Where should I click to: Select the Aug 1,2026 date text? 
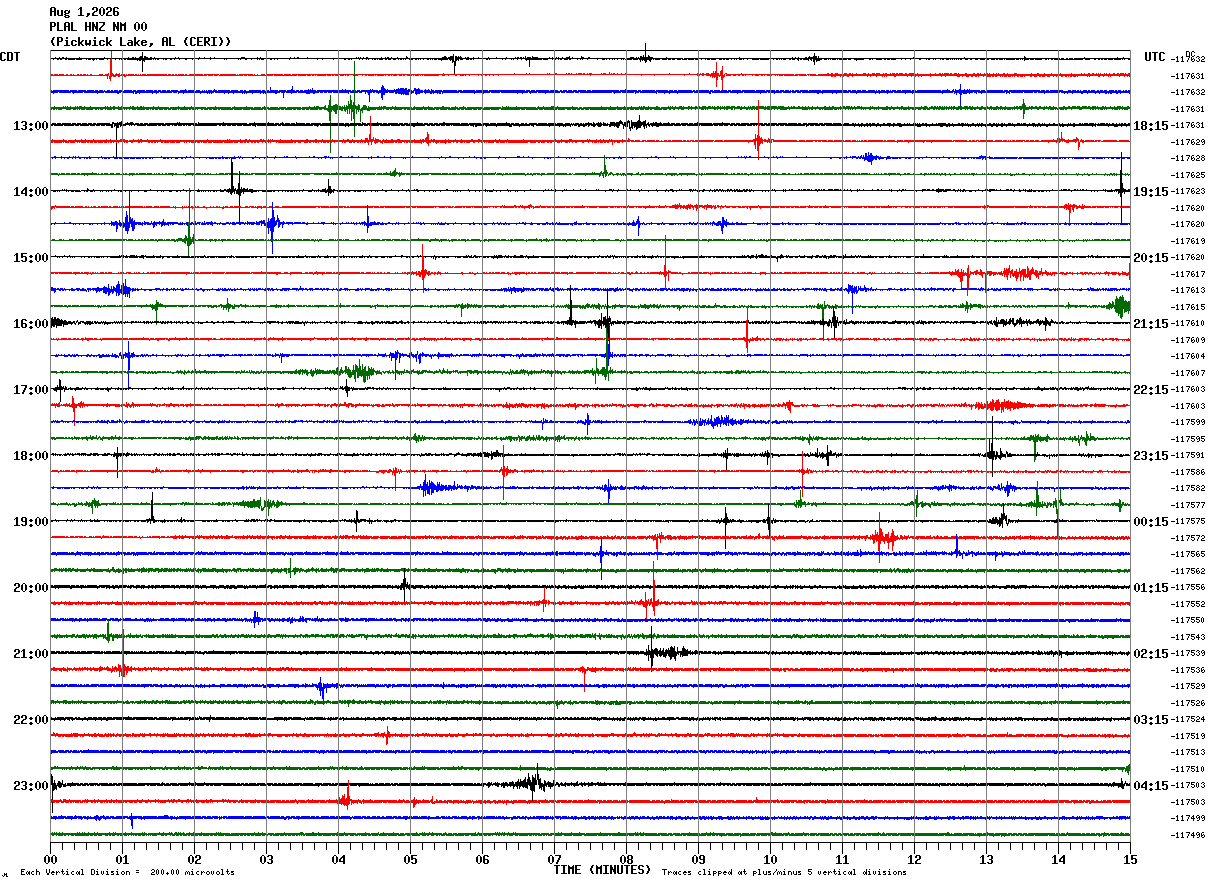click(84, 12)
